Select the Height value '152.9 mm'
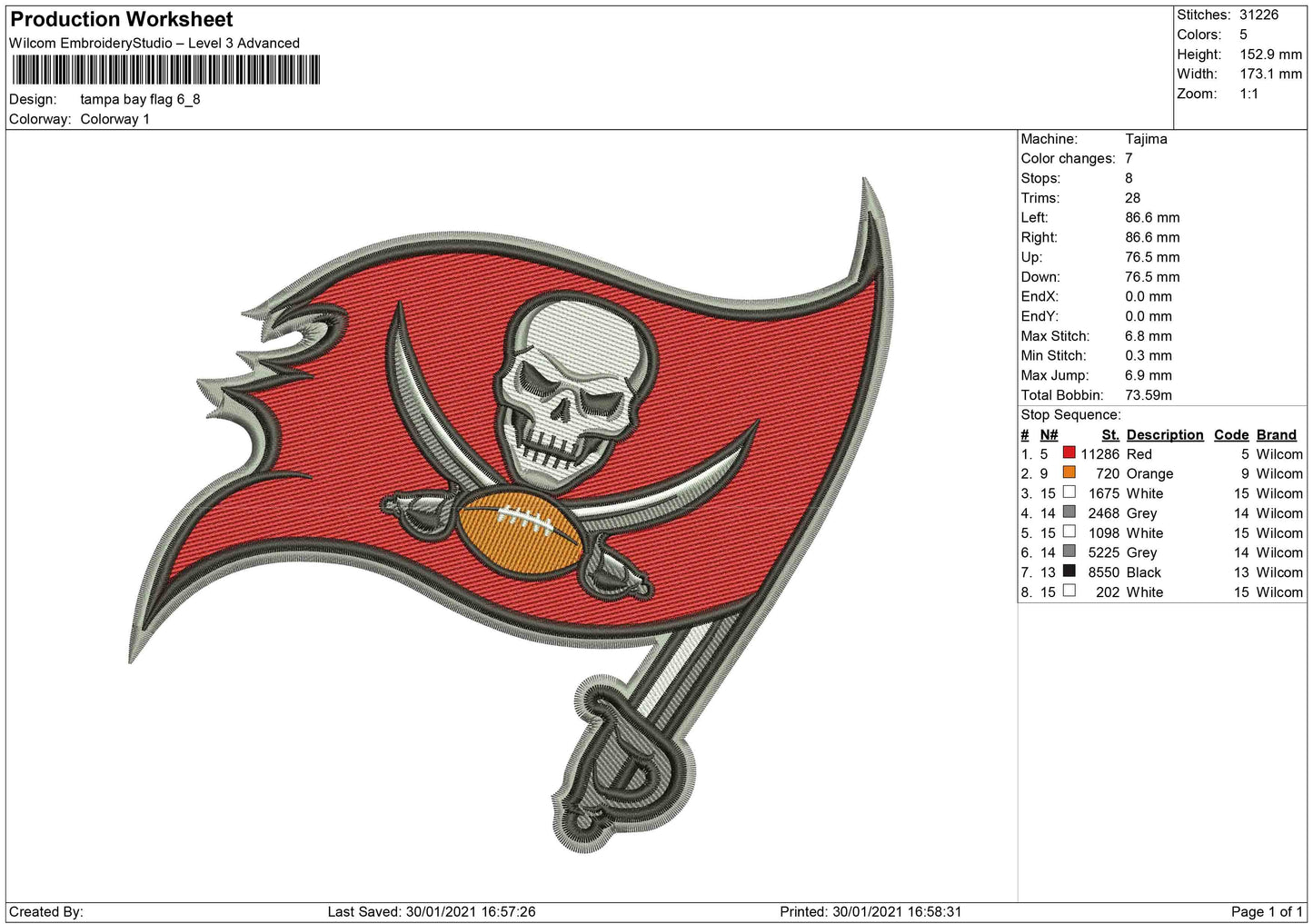Image resolution: width=1313 pixels, height=924 pixels. coord(1270,55)
